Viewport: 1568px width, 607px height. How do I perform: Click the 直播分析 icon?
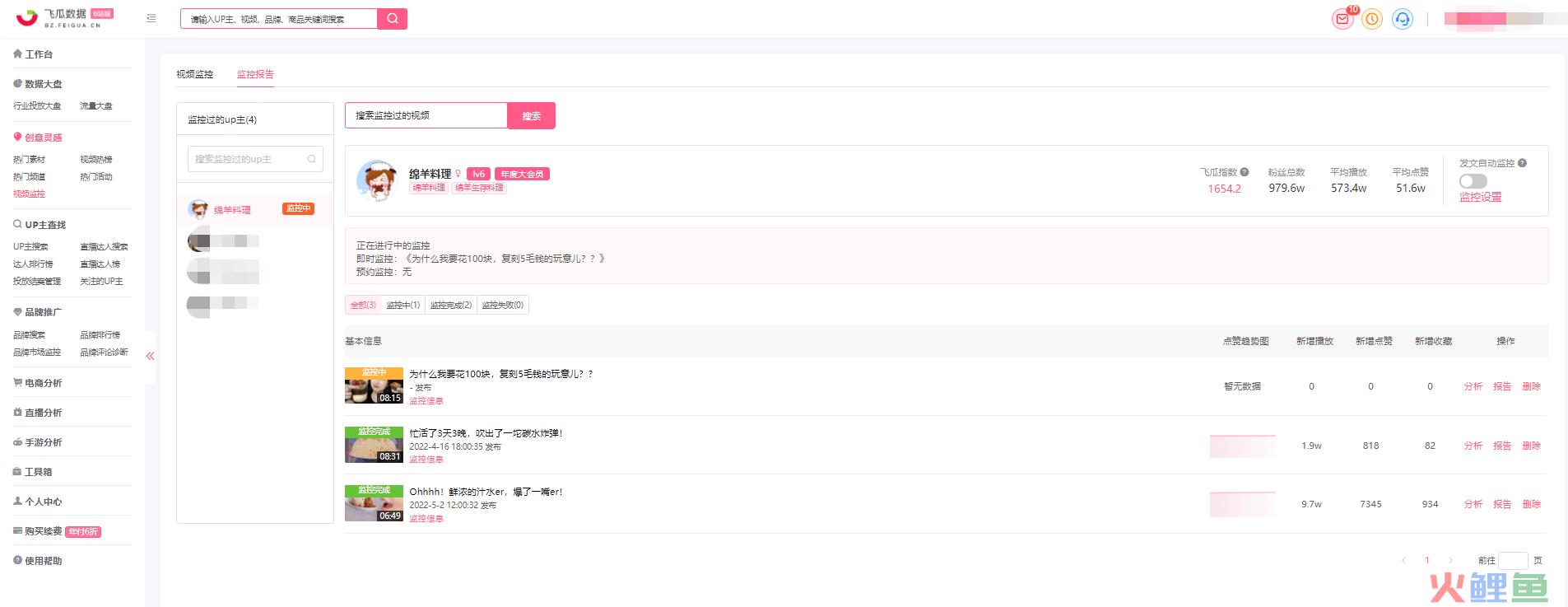[18, 412]
